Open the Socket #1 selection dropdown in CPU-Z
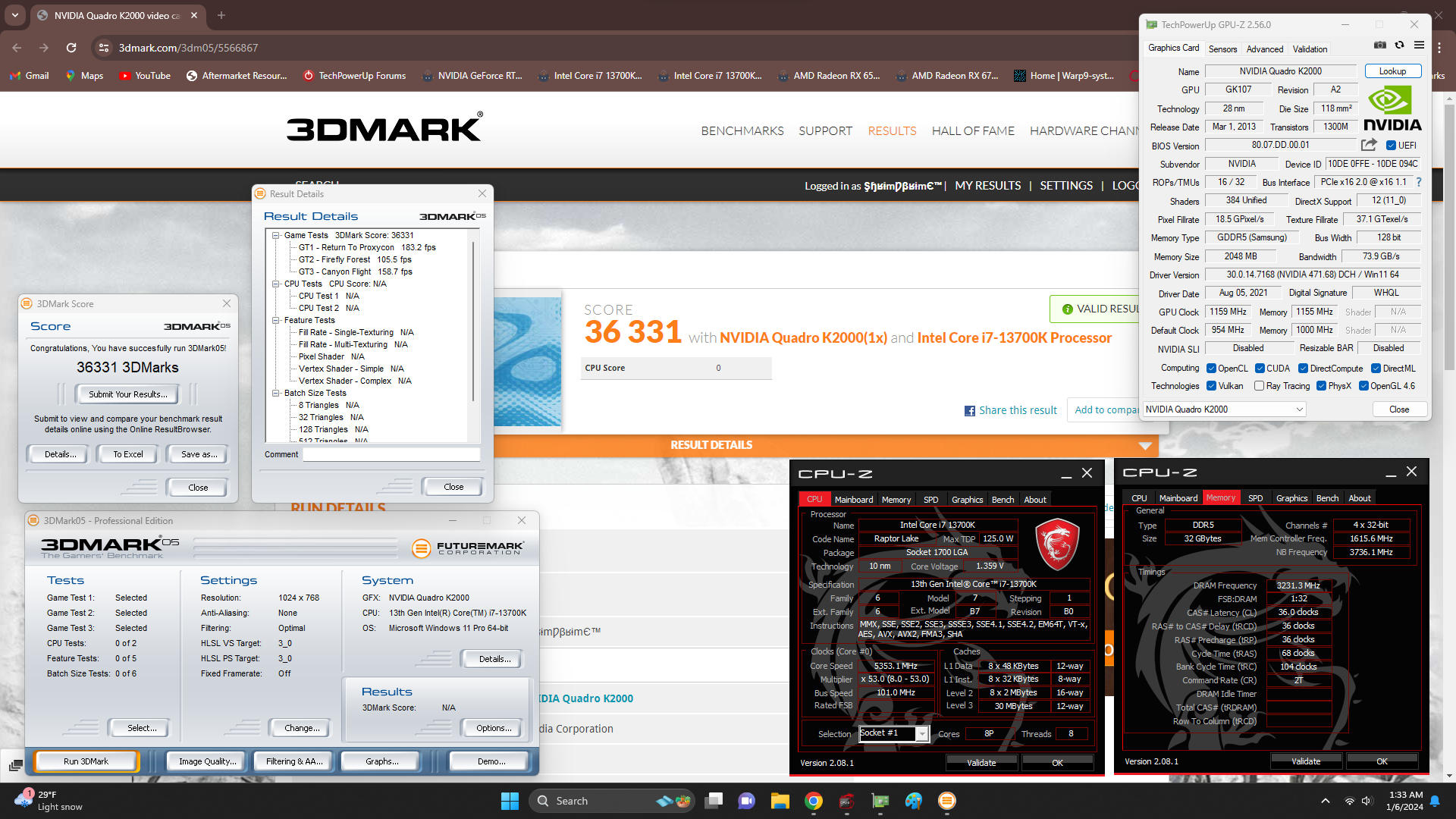 coord(893,733)
